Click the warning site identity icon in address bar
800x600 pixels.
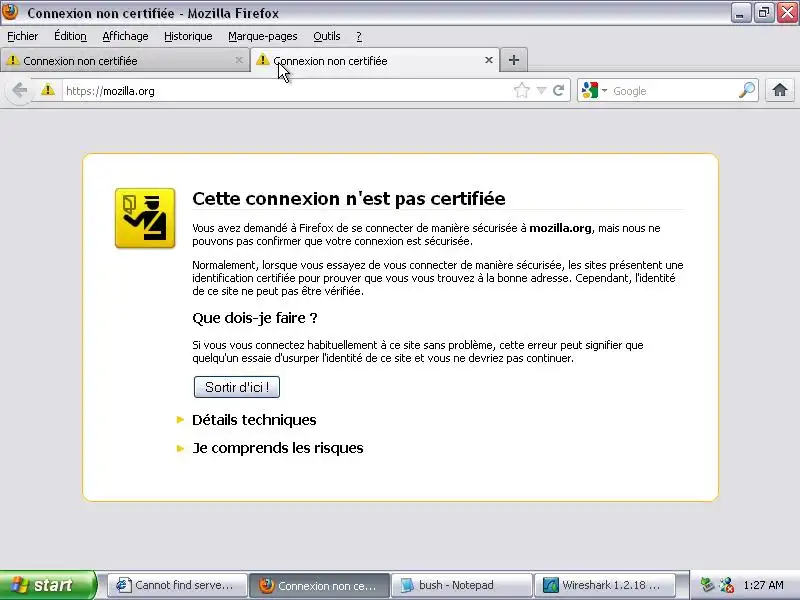coord(48,90)
